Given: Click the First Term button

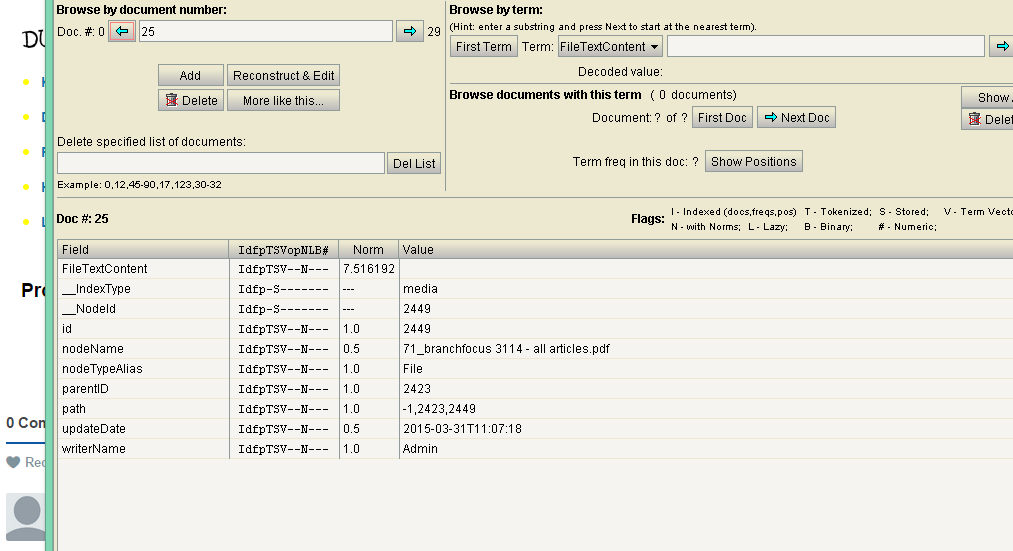Looking at the screenshot, I should [x=483, y=47].
